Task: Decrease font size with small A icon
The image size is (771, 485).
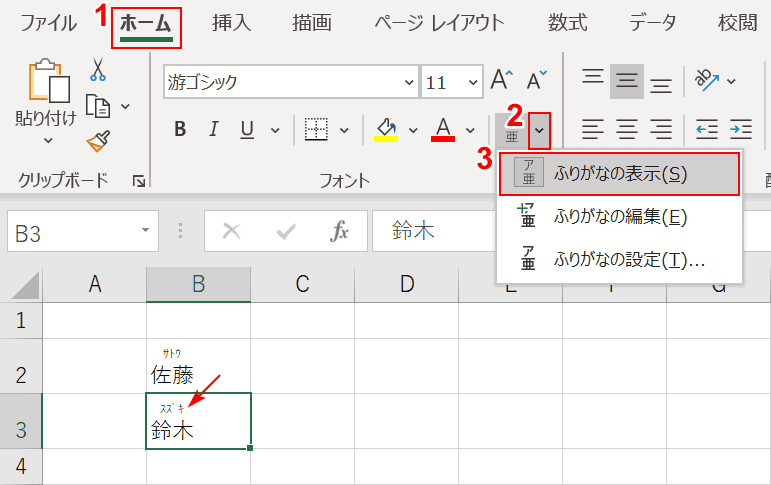Action: pyautogui.click(x=536, y=80)
